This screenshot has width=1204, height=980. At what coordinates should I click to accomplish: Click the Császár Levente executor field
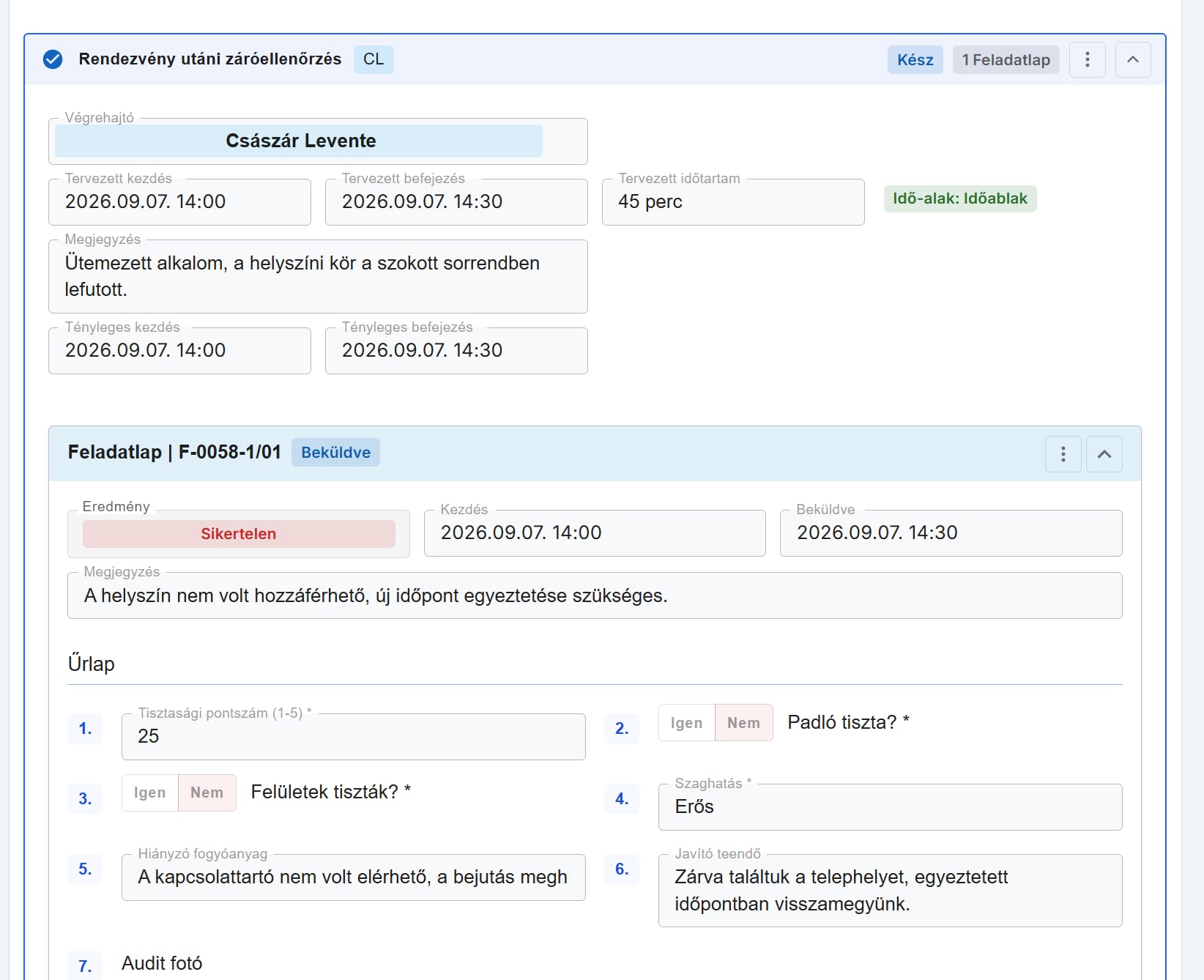point(318,141)
